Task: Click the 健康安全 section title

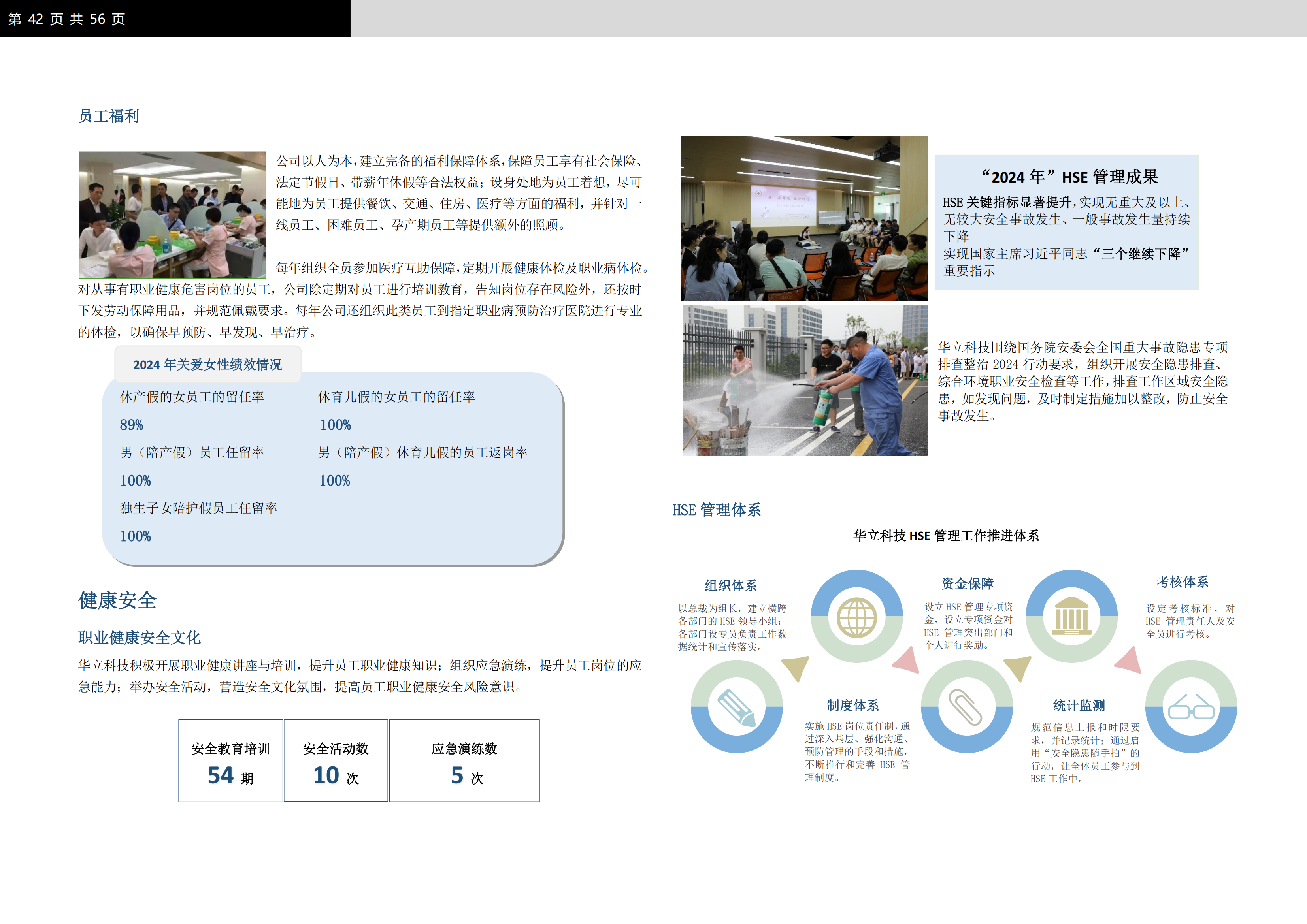Action: point(117,600)
